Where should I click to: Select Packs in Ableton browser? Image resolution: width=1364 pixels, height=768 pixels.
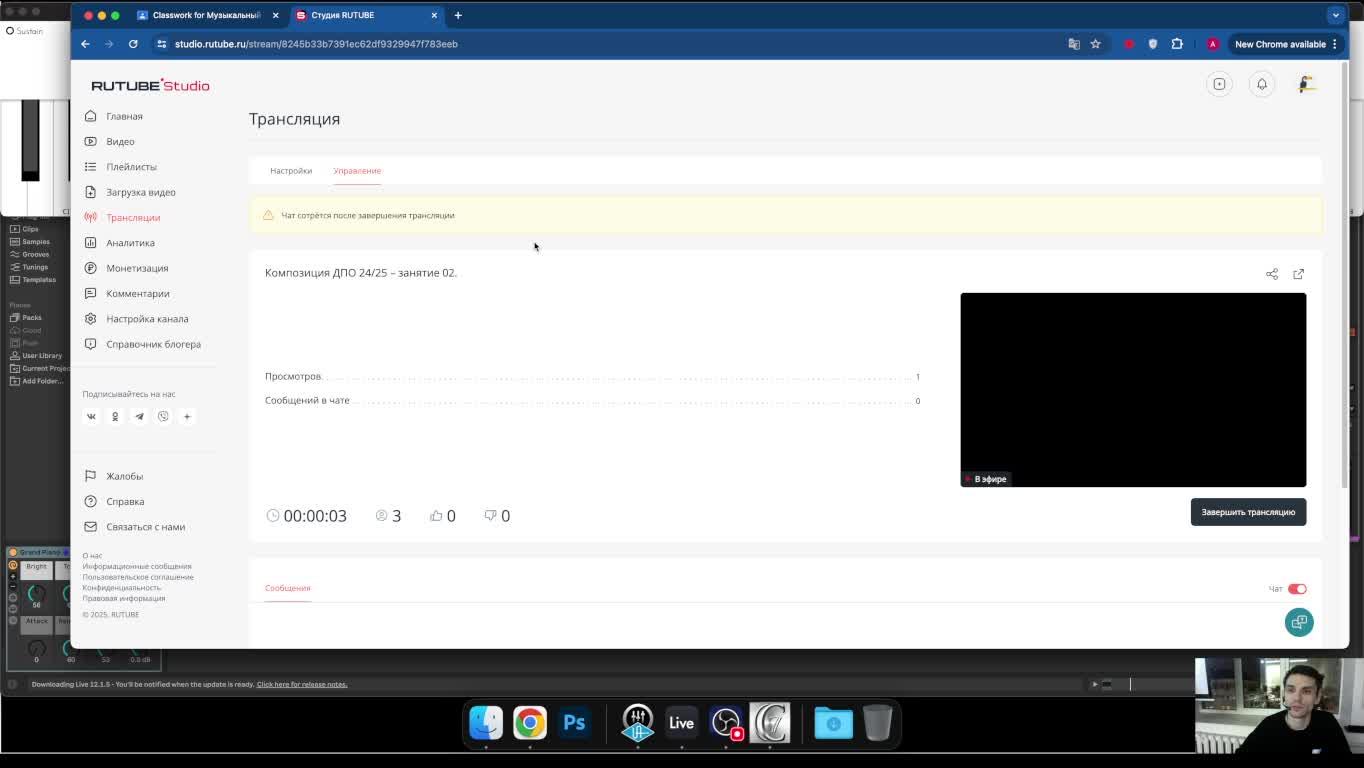pos(32,318)
